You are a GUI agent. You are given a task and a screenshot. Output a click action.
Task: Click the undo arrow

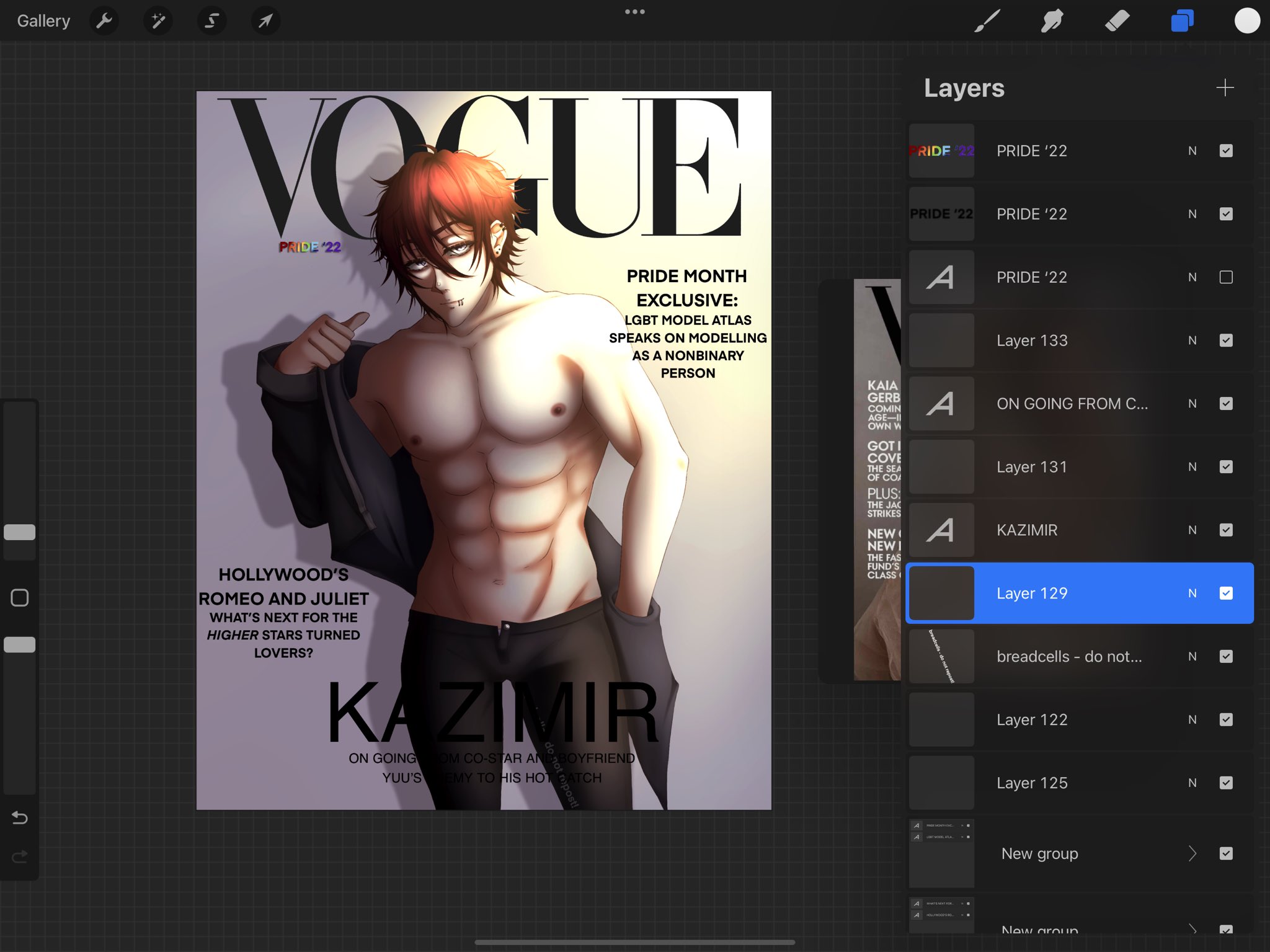click(20, 818)
